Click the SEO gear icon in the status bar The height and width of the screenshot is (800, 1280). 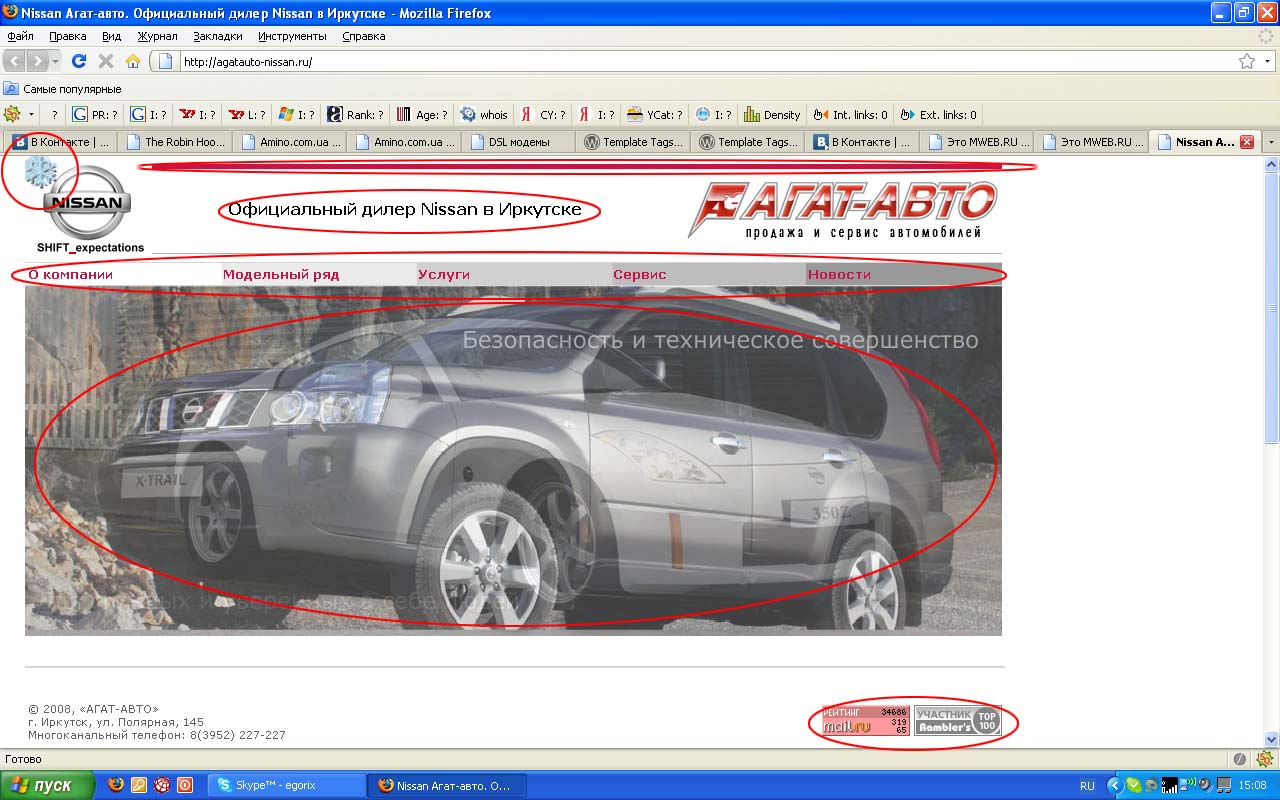[1265, 759]
